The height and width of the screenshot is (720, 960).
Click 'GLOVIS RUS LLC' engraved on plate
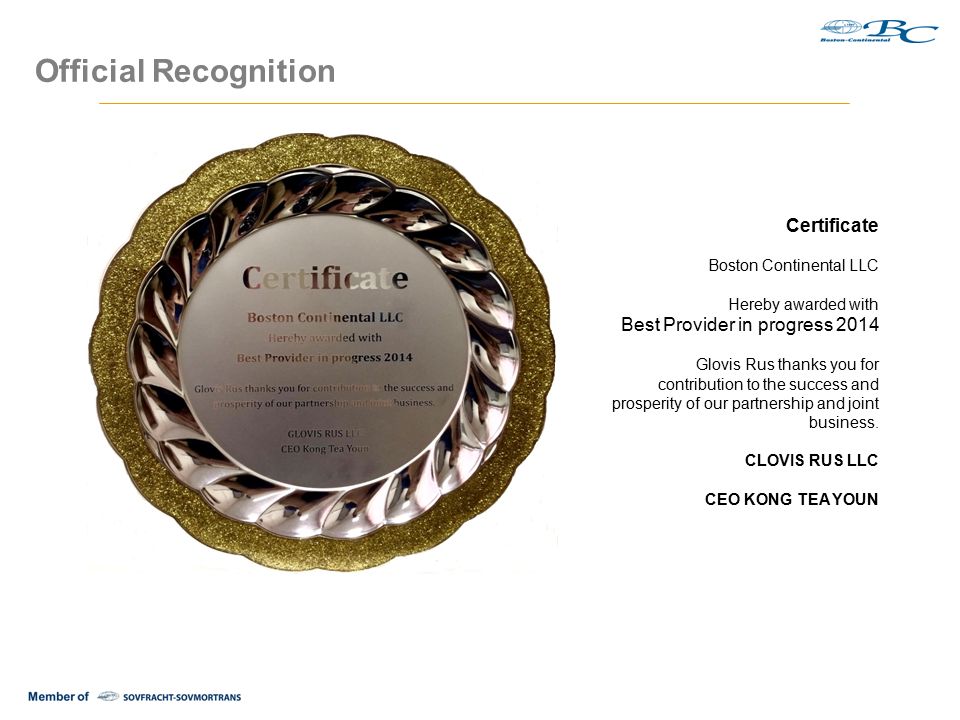[x=325, y=433]
